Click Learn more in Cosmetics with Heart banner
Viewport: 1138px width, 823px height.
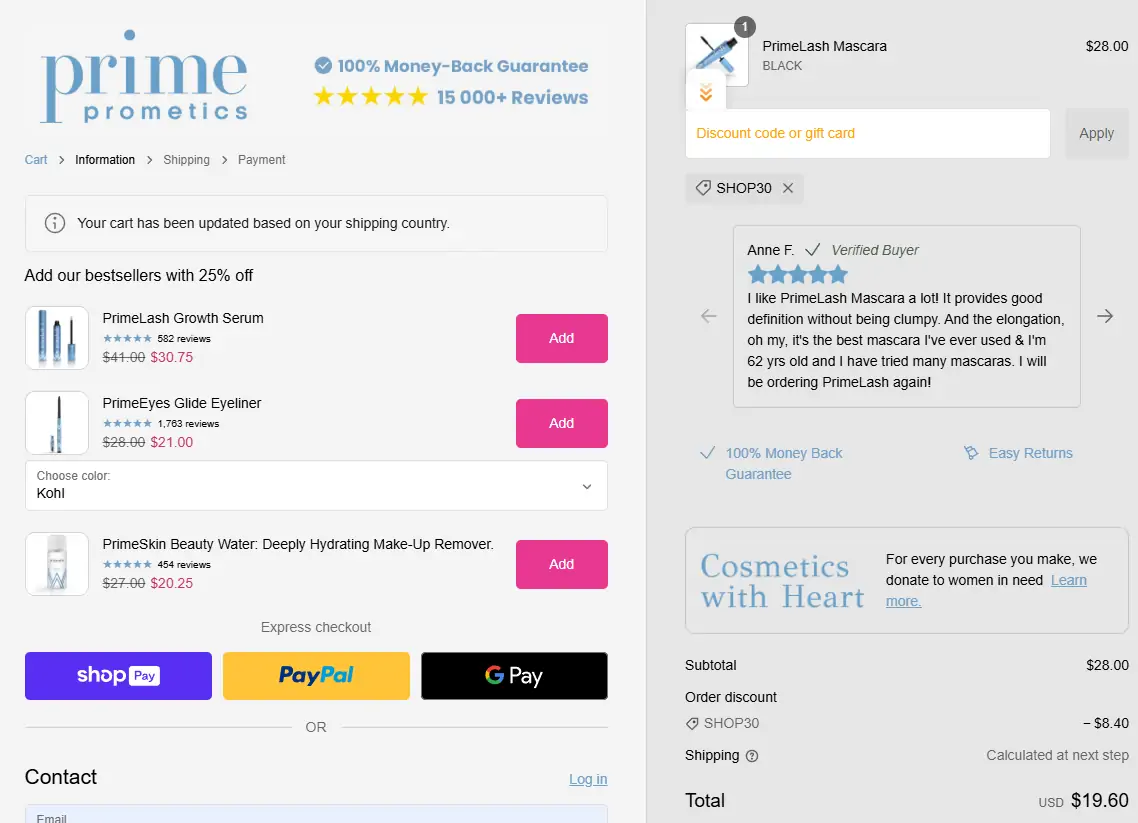[1068, 580]
